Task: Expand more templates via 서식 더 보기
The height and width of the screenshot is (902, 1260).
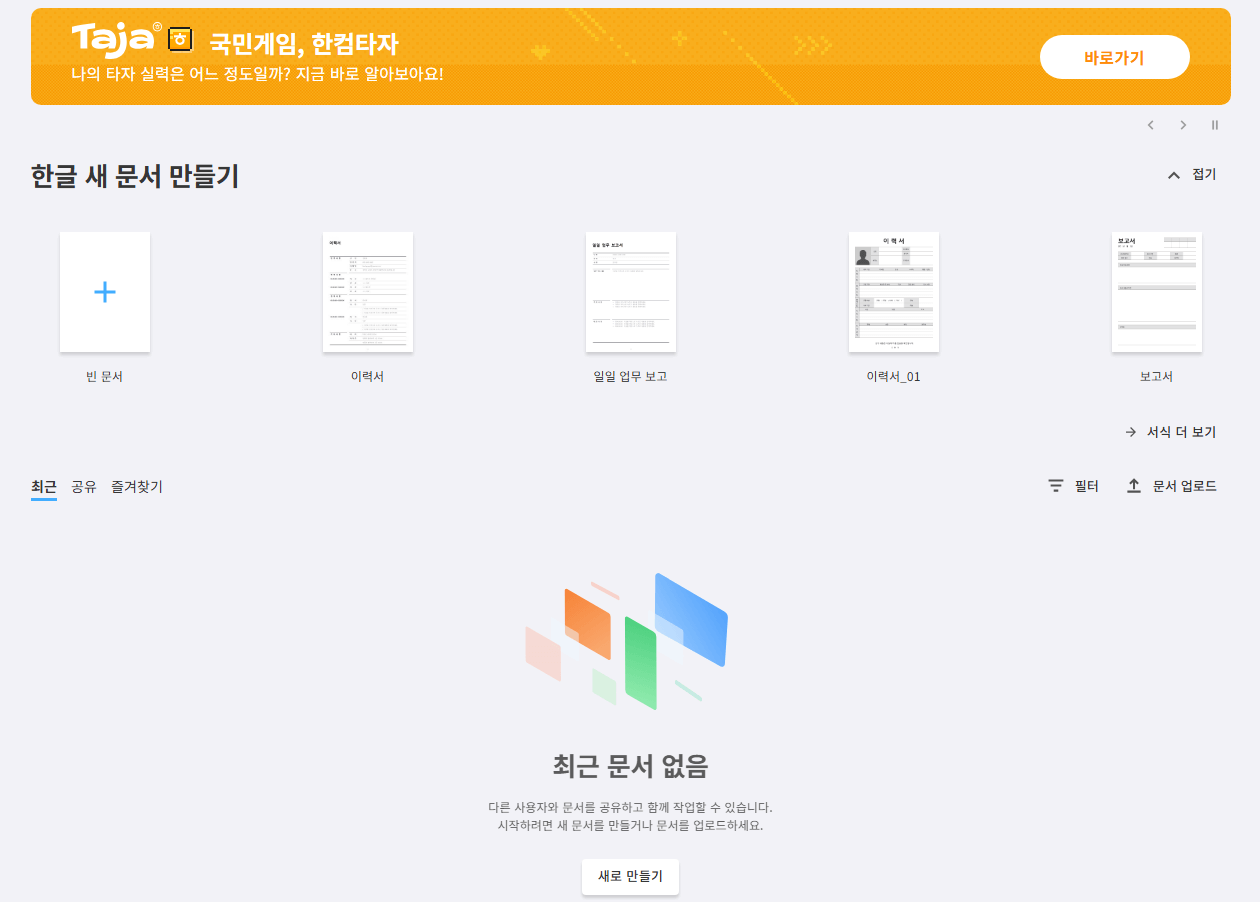Action: point(1180,431)
